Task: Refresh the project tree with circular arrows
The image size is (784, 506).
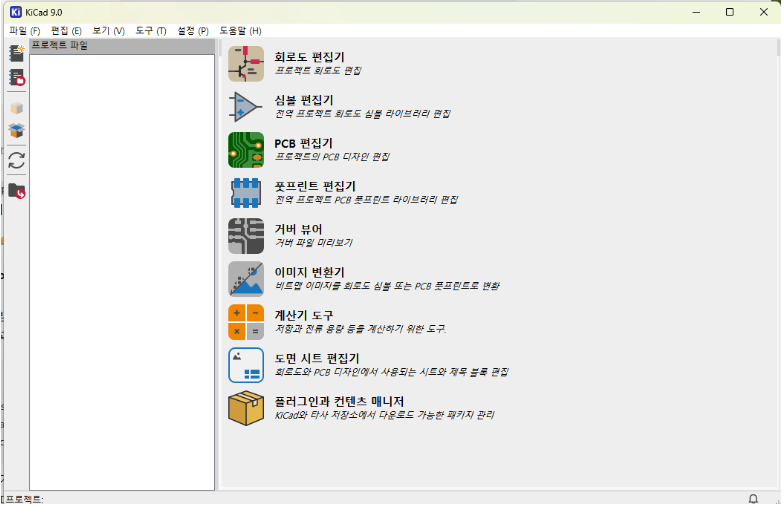Action: click(16, 160)
